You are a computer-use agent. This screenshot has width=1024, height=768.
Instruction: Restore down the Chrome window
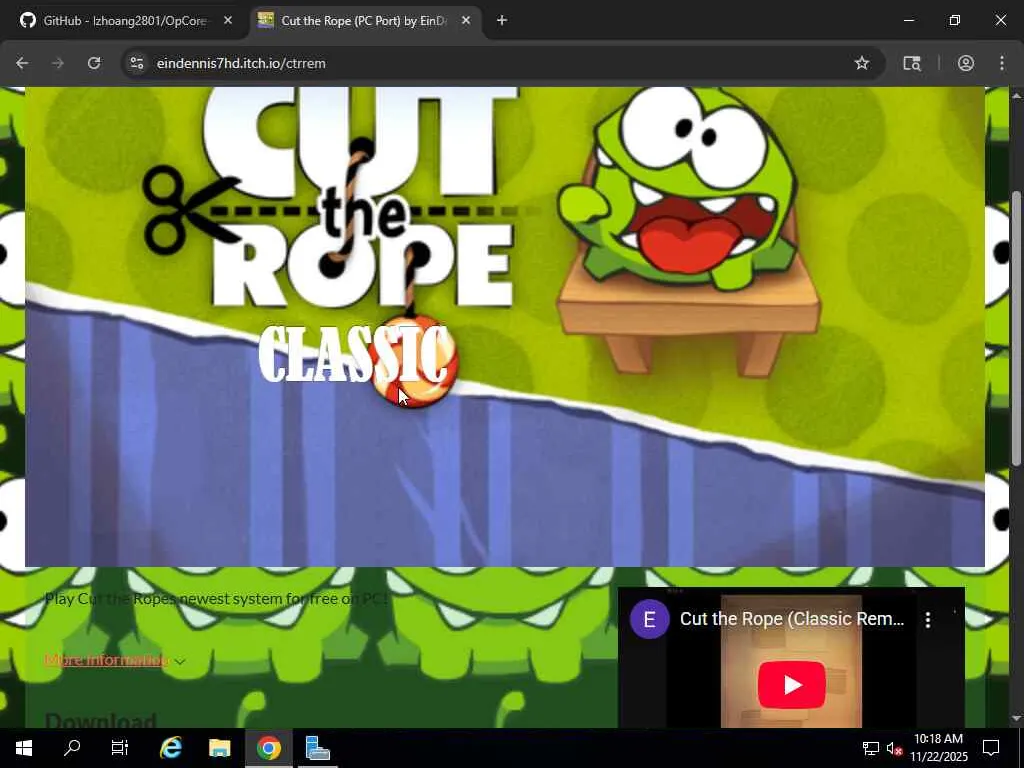(x=955, y=20)
